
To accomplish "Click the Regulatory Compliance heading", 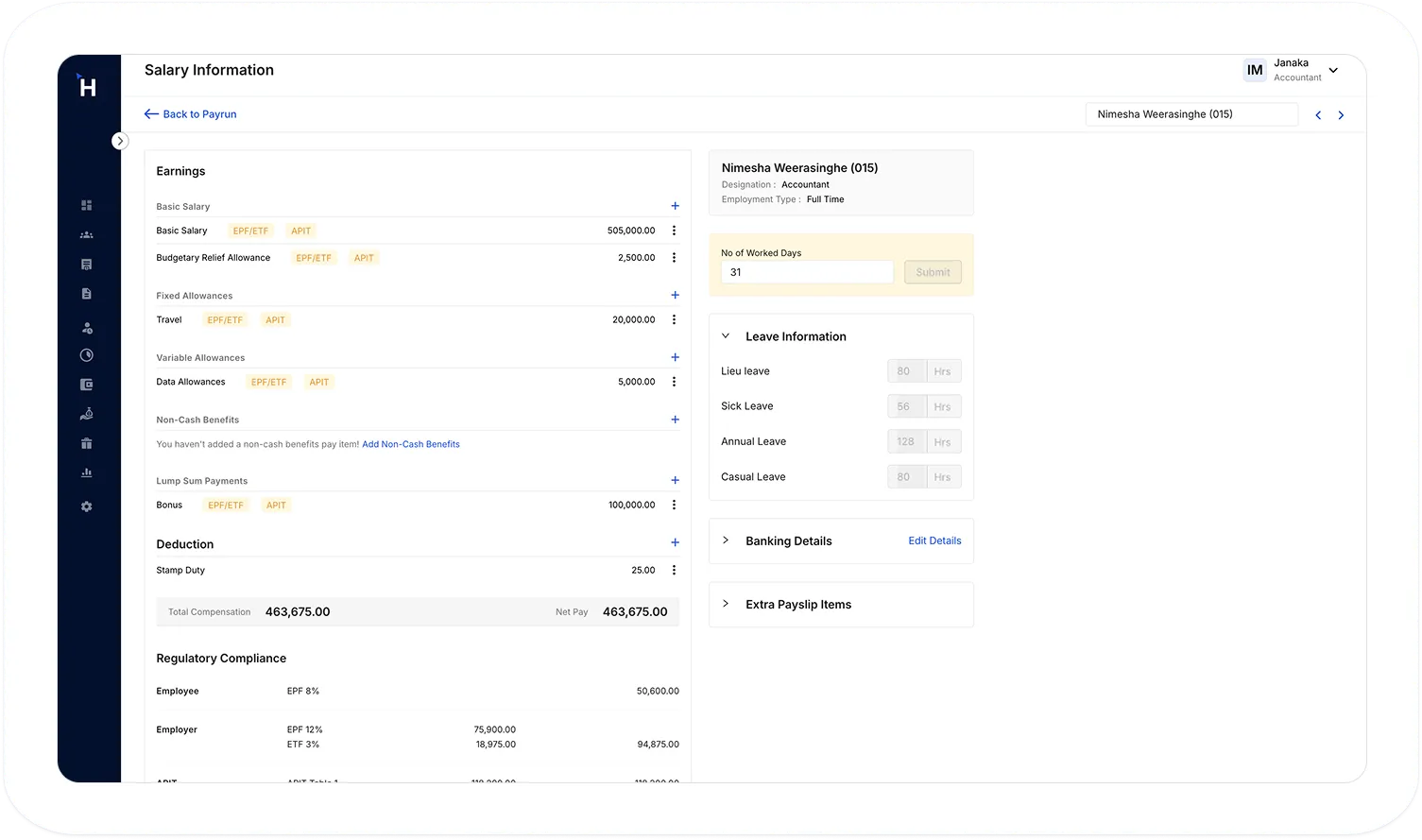I will tap(221, 659).
